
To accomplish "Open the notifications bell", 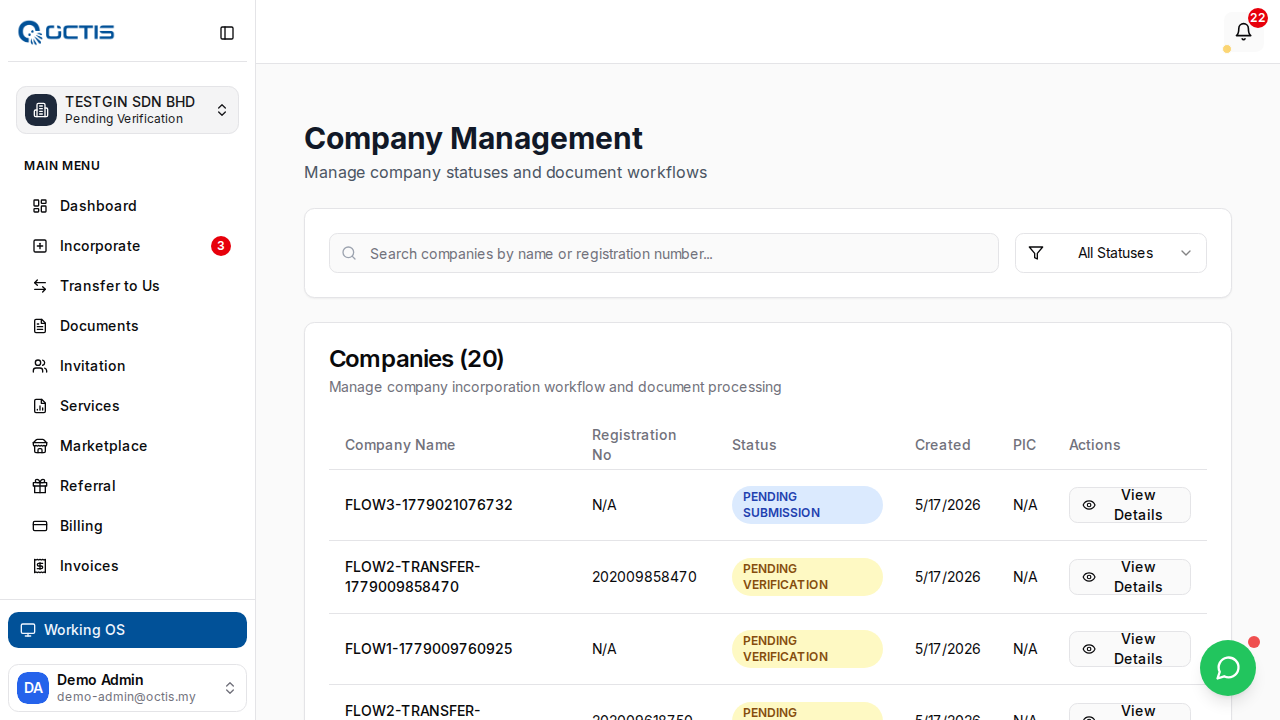I will pos(1243,32).
